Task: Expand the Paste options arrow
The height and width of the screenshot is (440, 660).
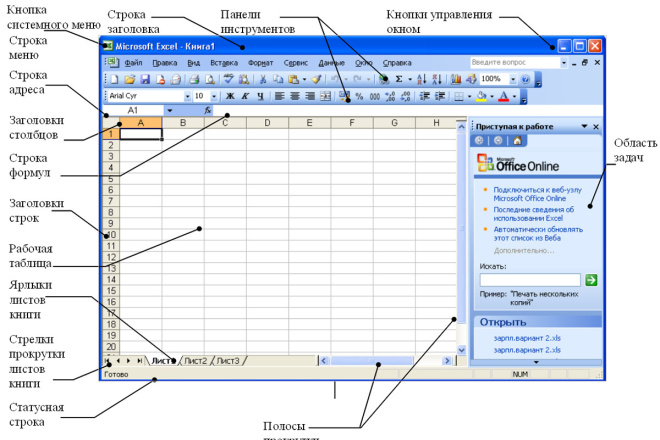Action: pyautogui.click(x=304, y=79)
